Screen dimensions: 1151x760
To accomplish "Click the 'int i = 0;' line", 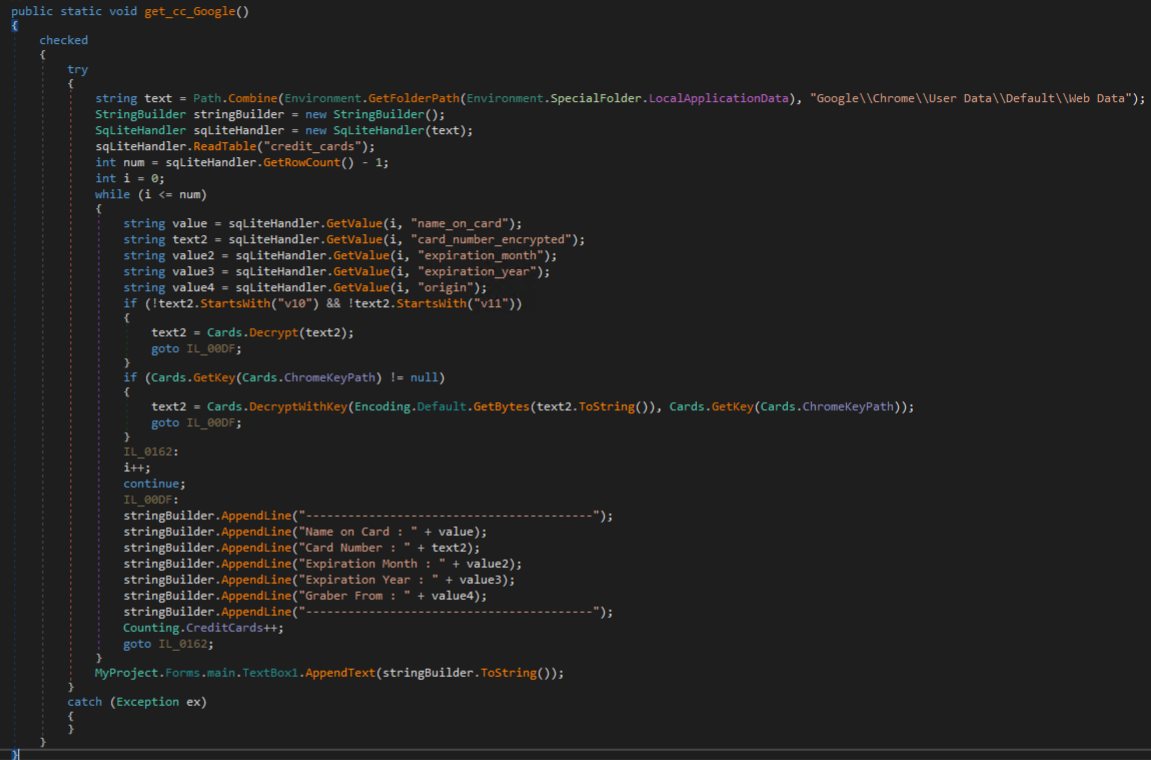I will click(x=130, y=178).
